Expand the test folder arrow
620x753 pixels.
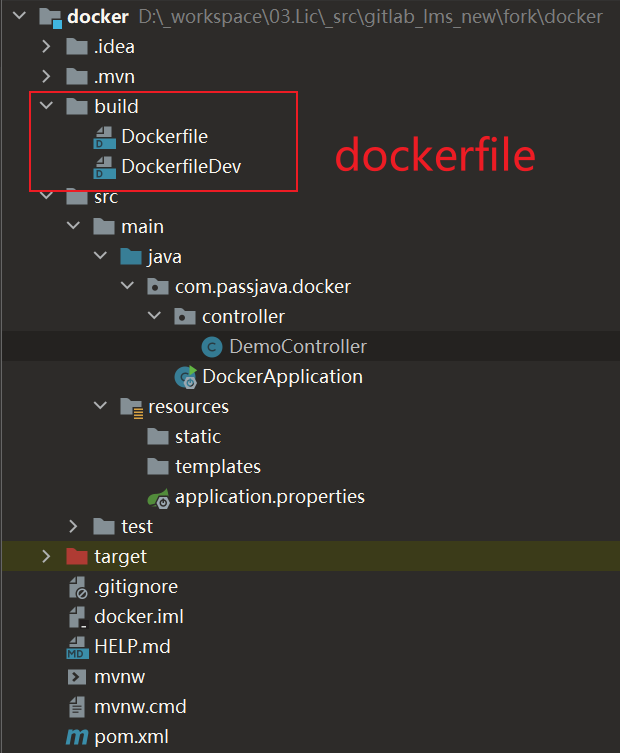click(73, 526)
